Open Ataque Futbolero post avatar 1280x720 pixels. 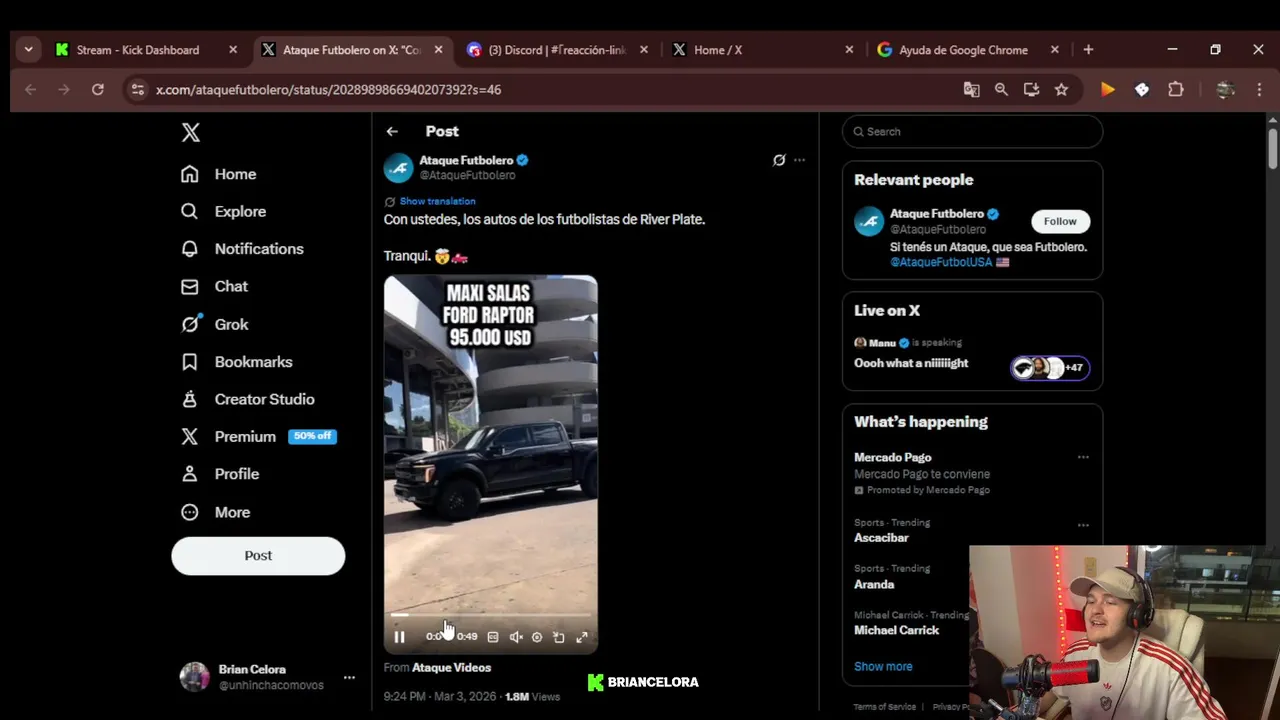pos(398,167)
